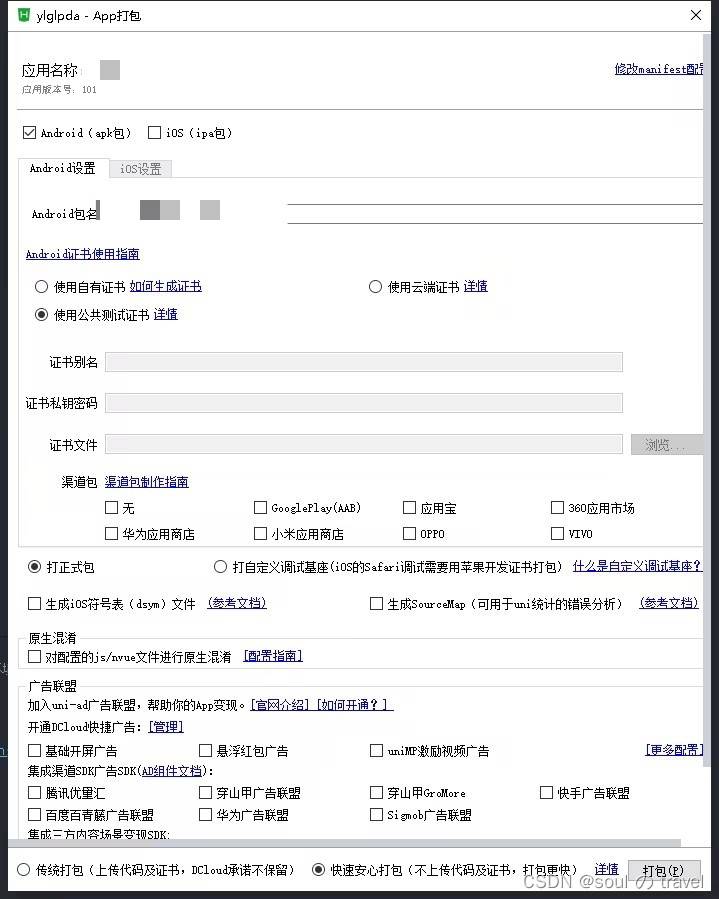Close the App打包 dialog

point(695,15)
